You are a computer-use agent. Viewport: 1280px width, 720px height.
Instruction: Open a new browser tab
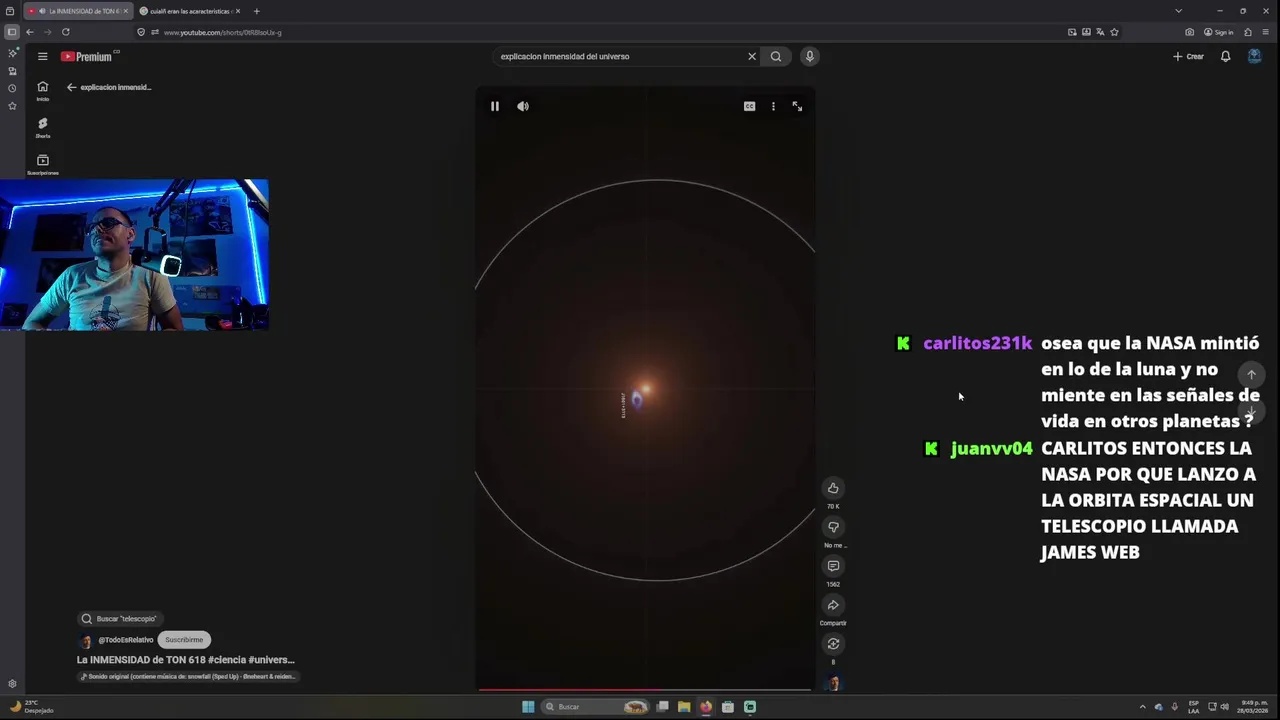pos(256,11)
